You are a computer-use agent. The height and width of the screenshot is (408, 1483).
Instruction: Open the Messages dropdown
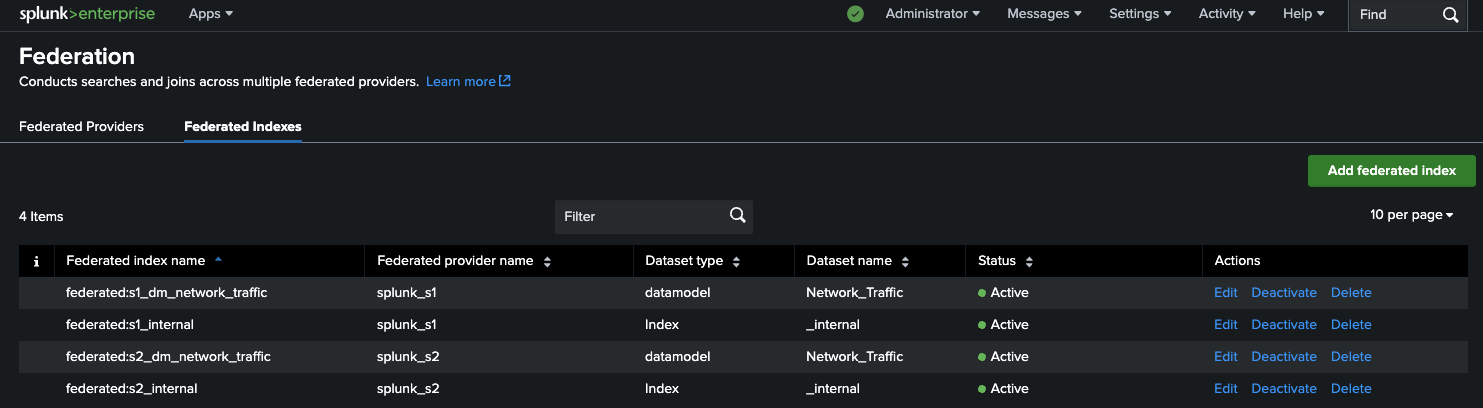click(1044, 14)
